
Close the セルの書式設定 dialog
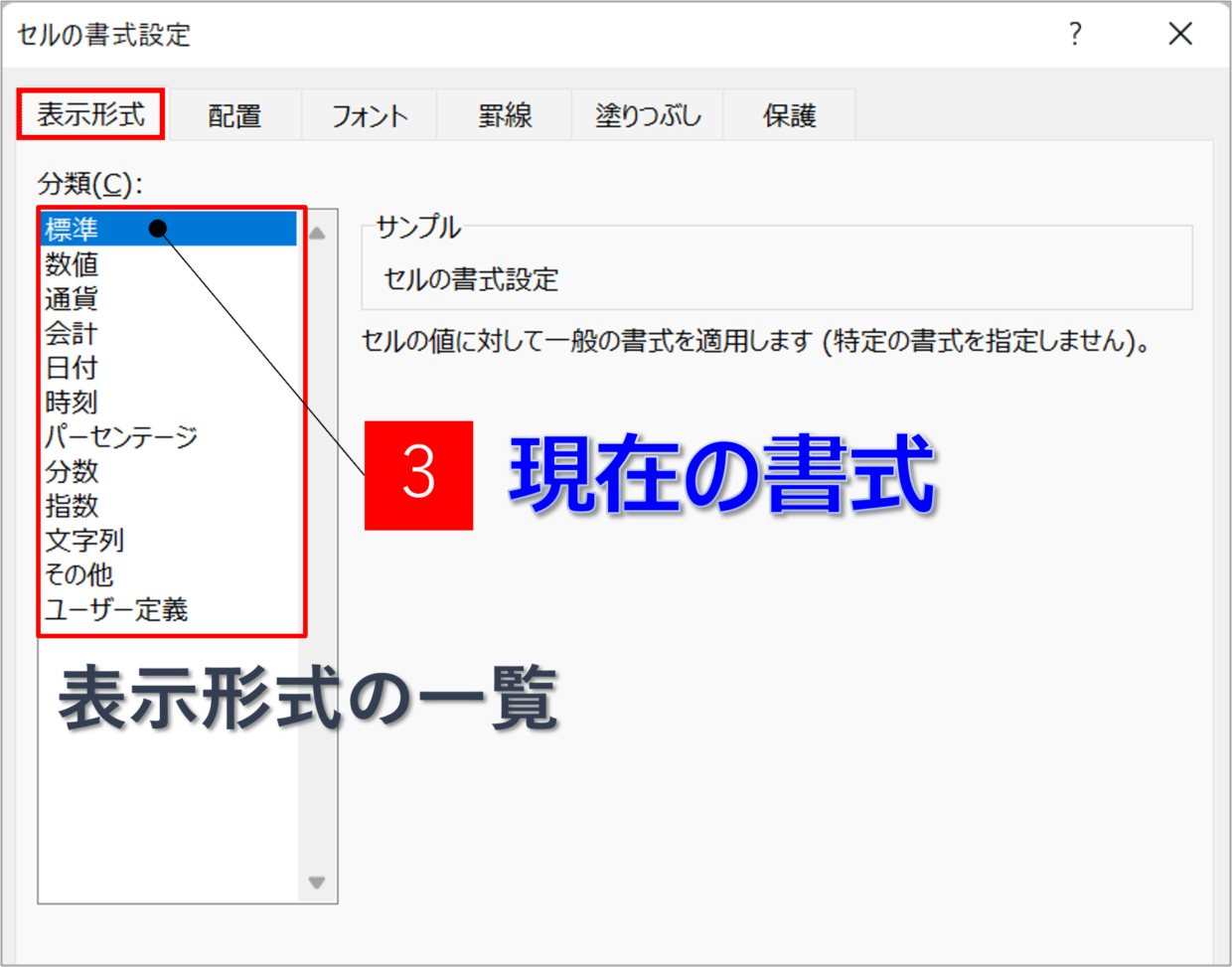1180,35
